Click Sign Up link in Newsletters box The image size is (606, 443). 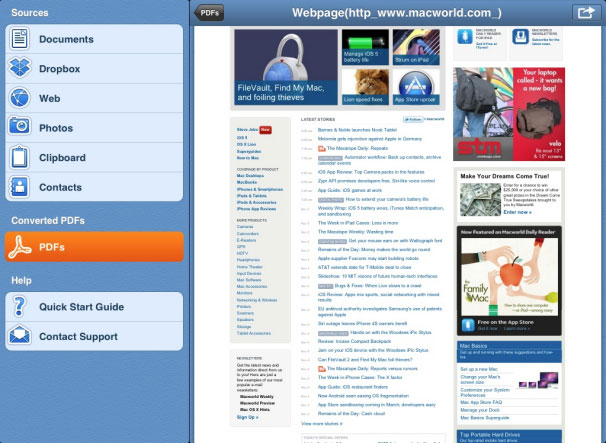tap(247, 417)
